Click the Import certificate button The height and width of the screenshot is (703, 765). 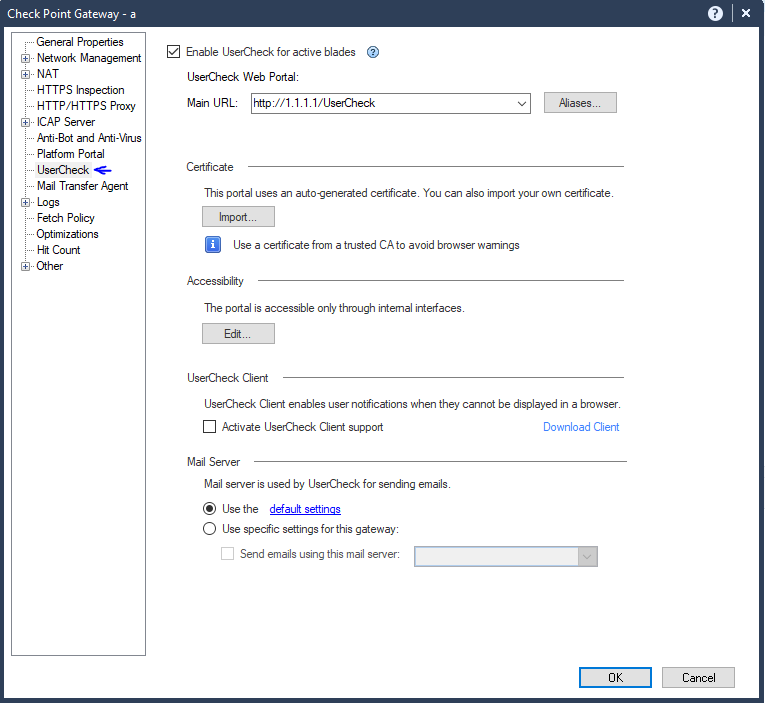click(x=238, y=217)
